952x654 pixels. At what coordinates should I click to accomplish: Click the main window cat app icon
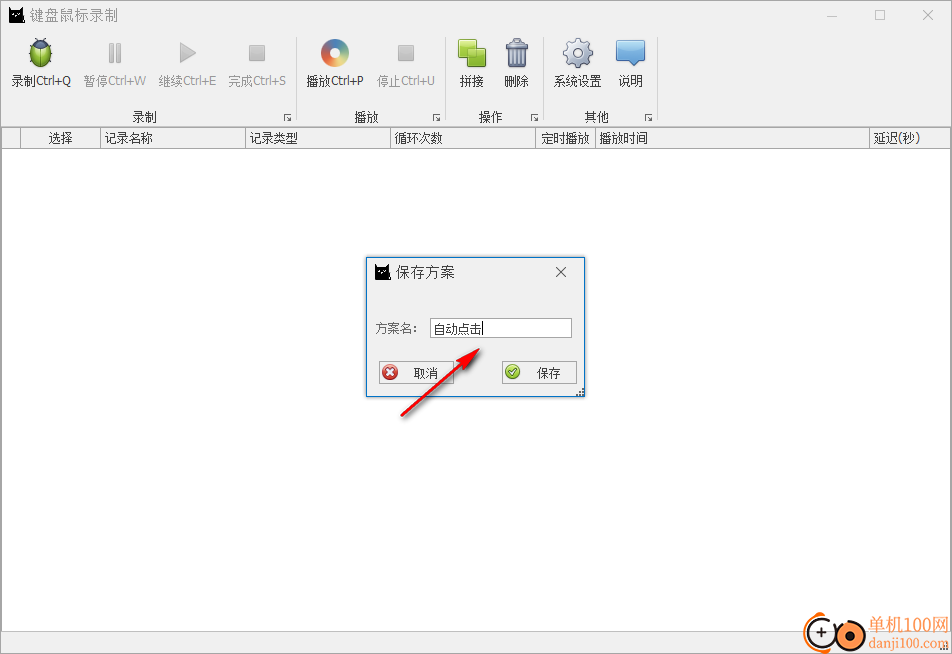click(16, 15)
